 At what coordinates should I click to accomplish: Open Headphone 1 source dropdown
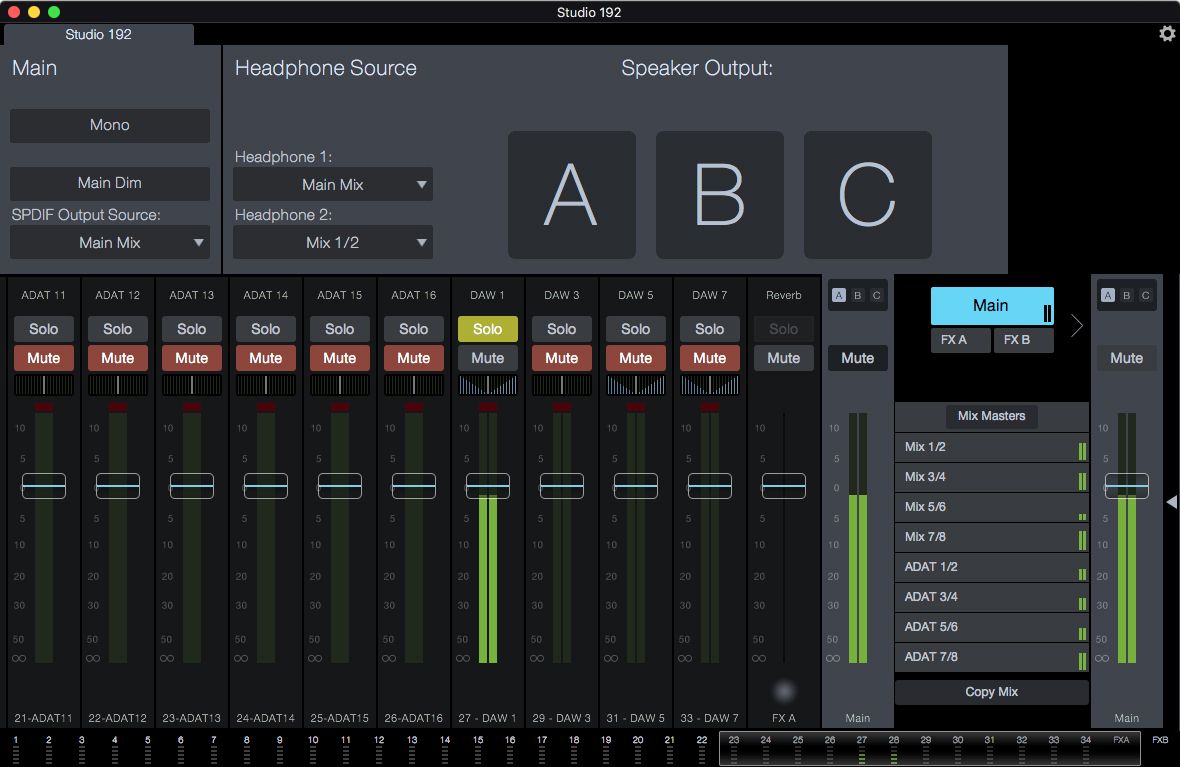333,184
